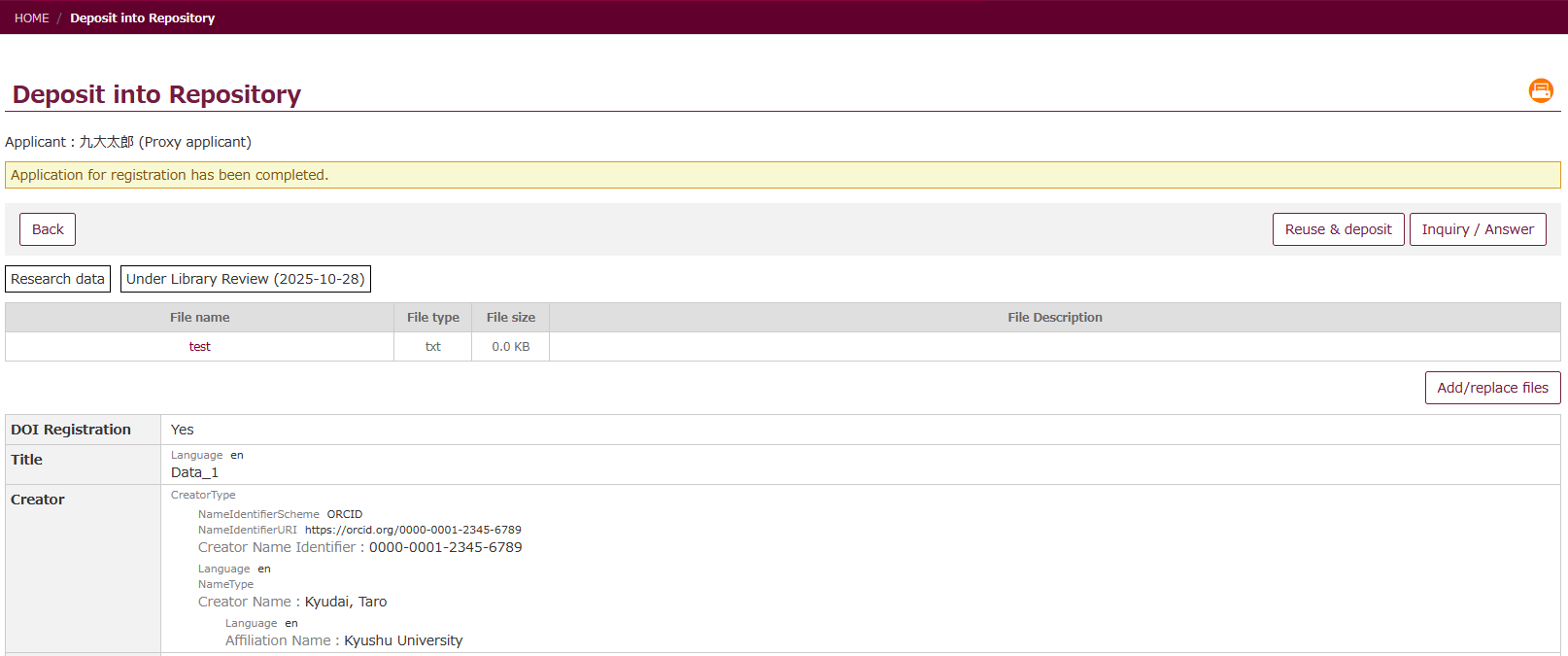Open the Inquiry / Answer page
This screenshot has height=656, width=1568.
point(1477,229)
